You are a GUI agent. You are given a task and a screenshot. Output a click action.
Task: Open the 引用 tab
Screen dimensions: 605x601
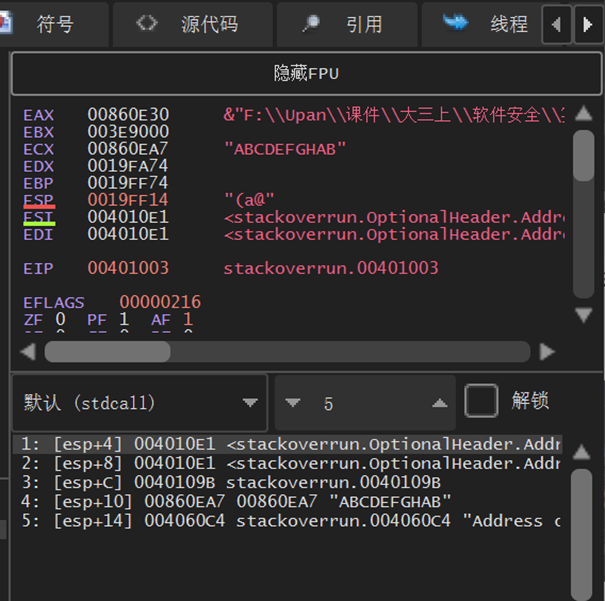(x=347, y=24)
